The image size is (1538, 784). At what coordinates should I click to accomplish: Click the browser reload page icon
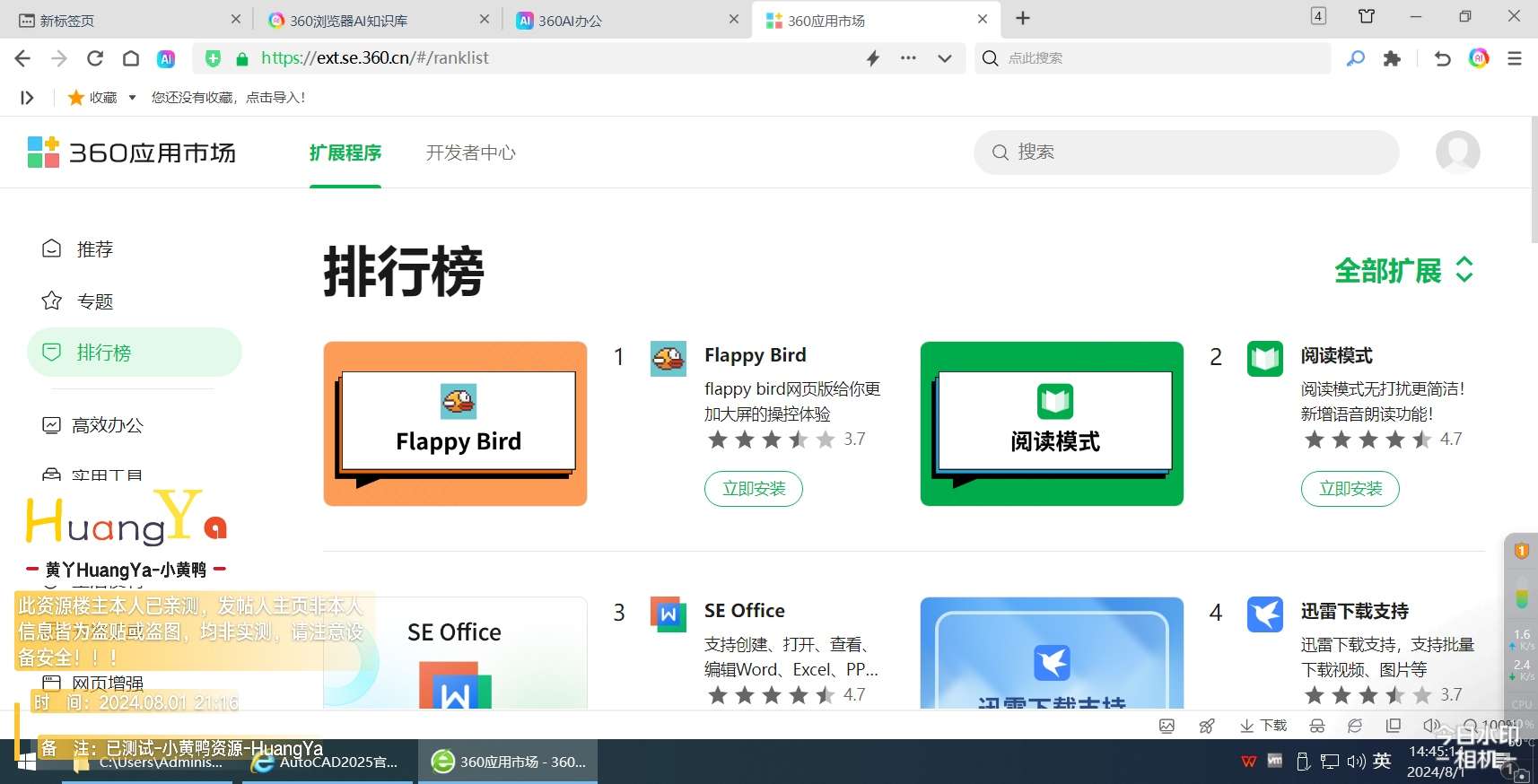pos(95,58)
